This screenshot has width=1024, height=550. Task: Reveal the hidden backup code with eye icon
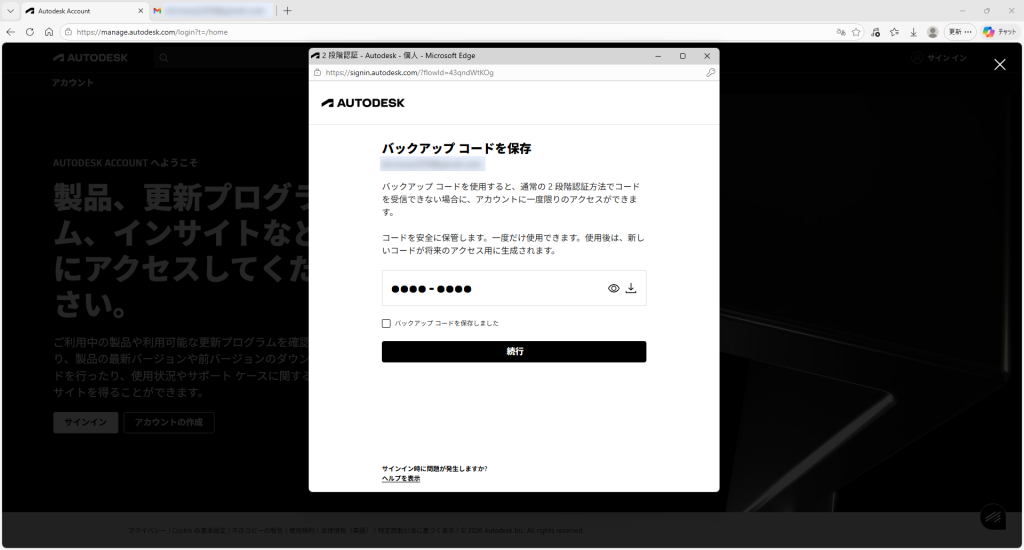pyautogui.click(x=614, y=289)
